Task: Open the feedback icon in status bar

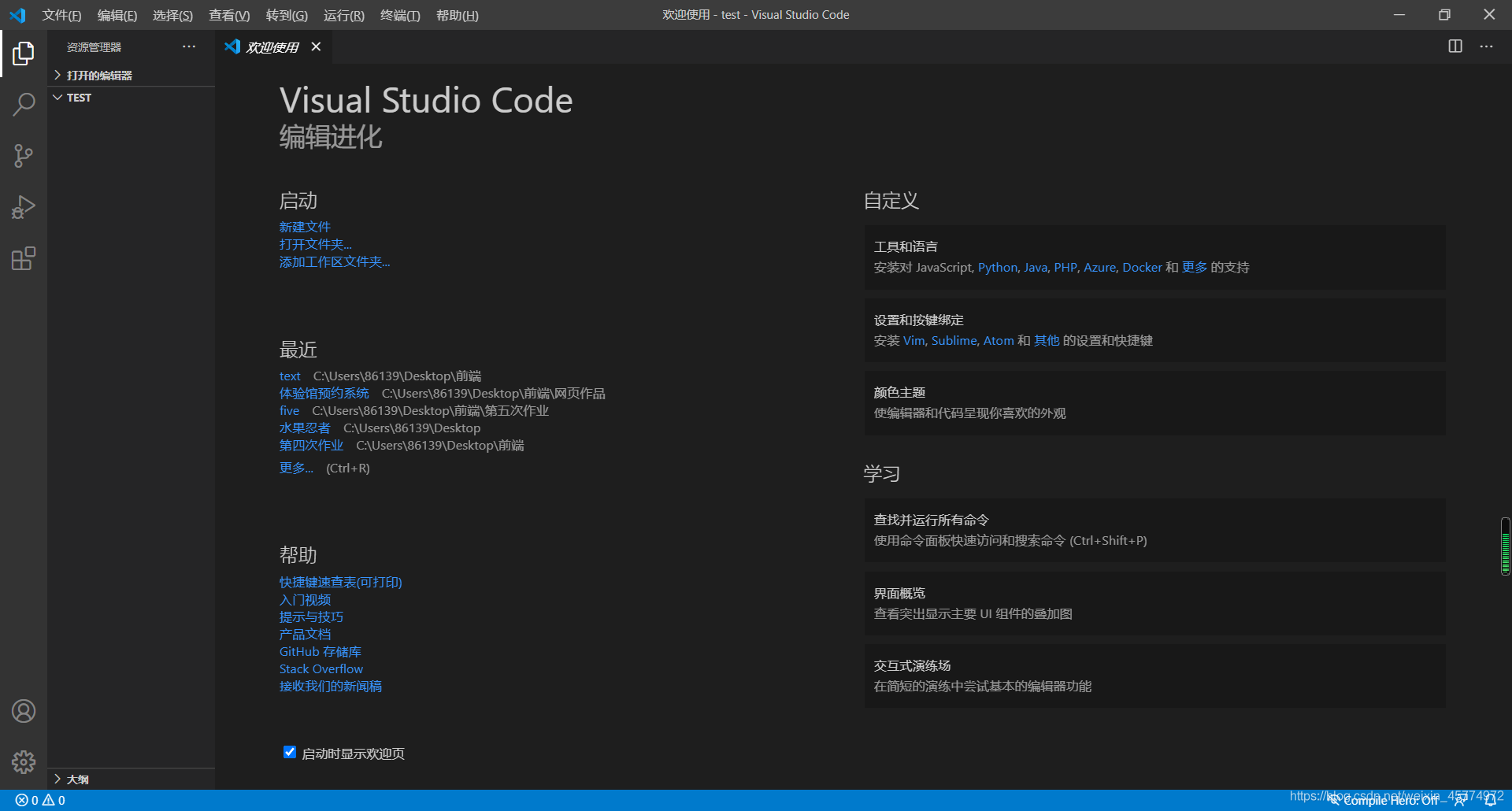Action: (x=1460, y=800)
